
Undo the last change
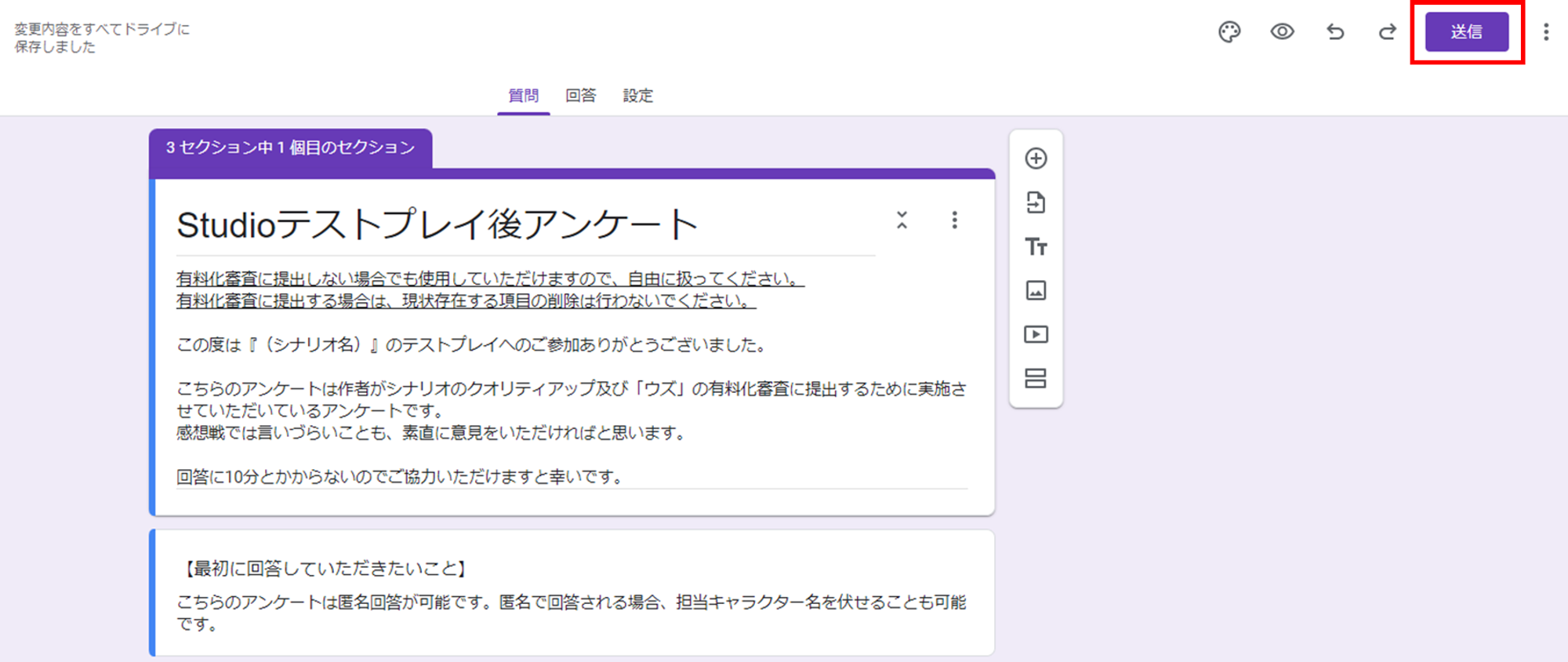coord(1335,32)
